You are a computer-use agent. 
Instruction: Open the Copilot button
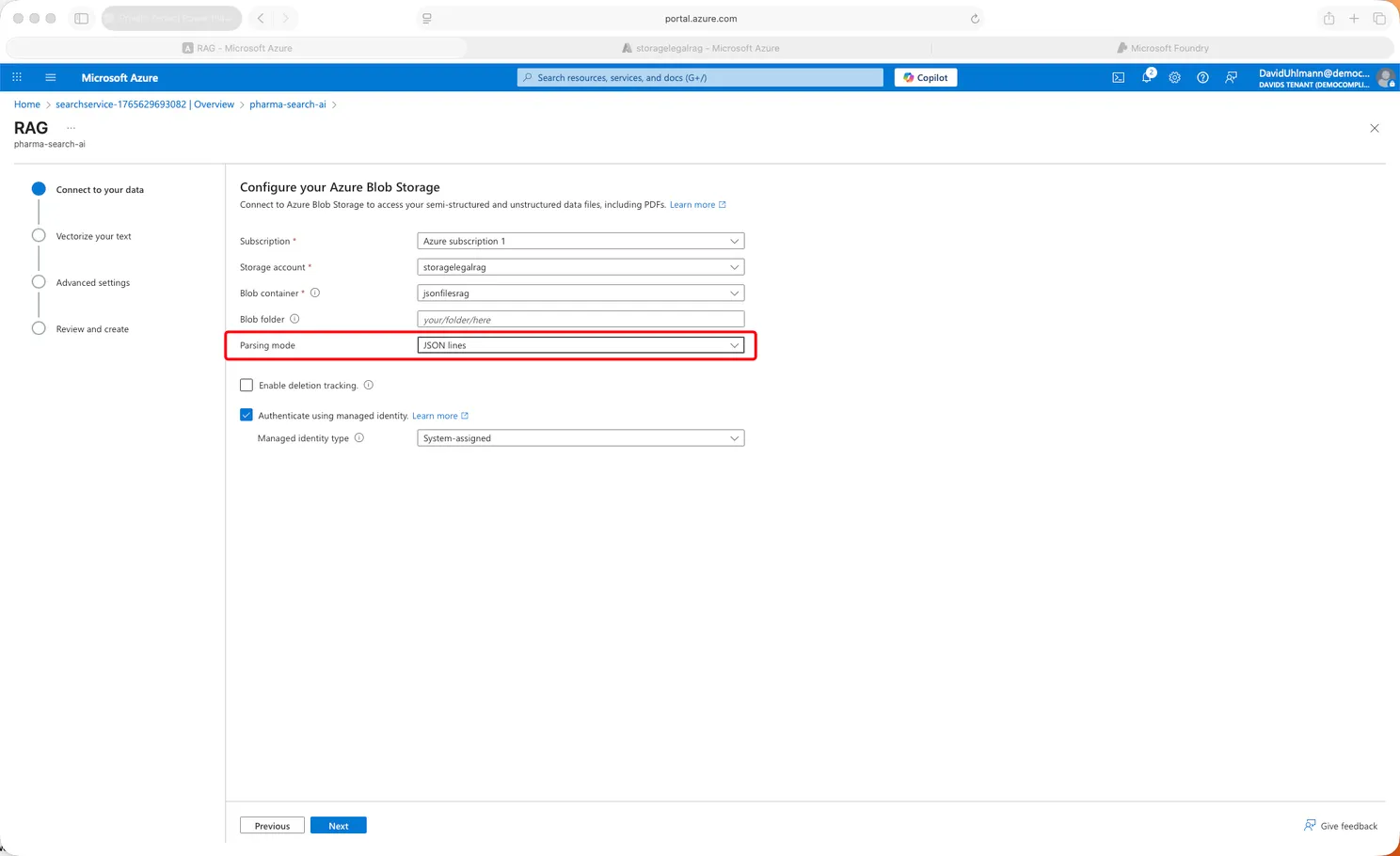[x=926, y=77]
